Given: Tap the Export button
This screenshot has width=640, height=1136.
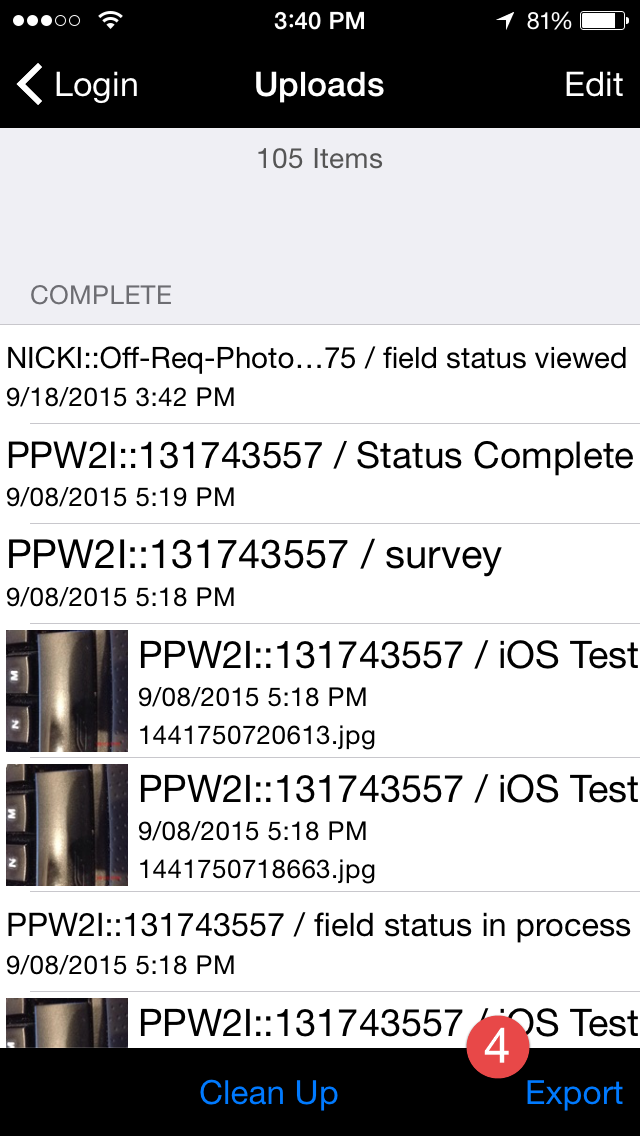Looking at the screenshot, I should pos(574,1093).
